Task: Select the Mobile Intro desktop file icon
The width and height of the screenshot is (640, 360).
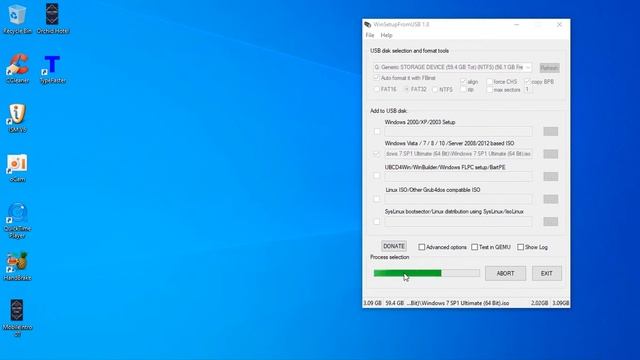Action: point(17,318)
